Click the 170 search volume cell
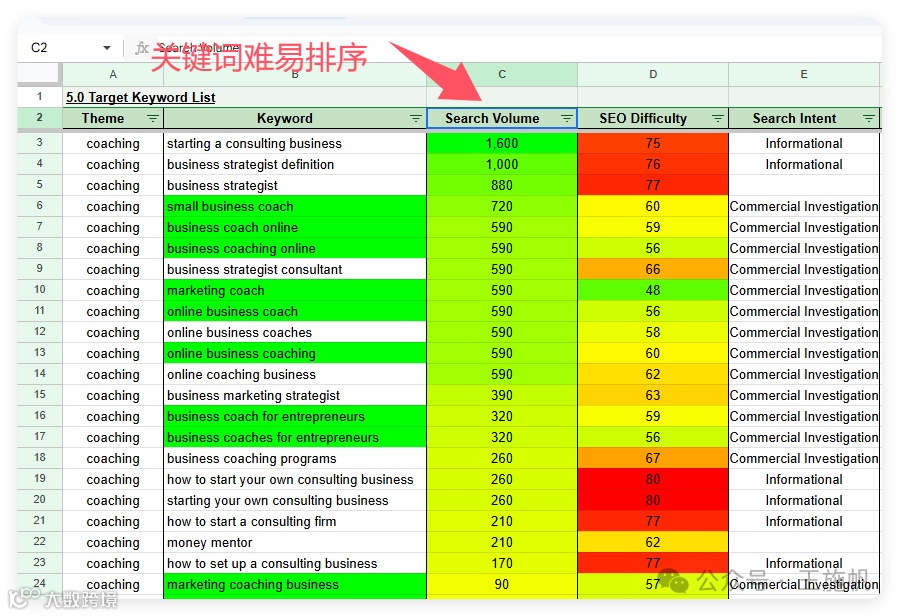Viewport: 899px width, 616px height. [x=502, y=564]
